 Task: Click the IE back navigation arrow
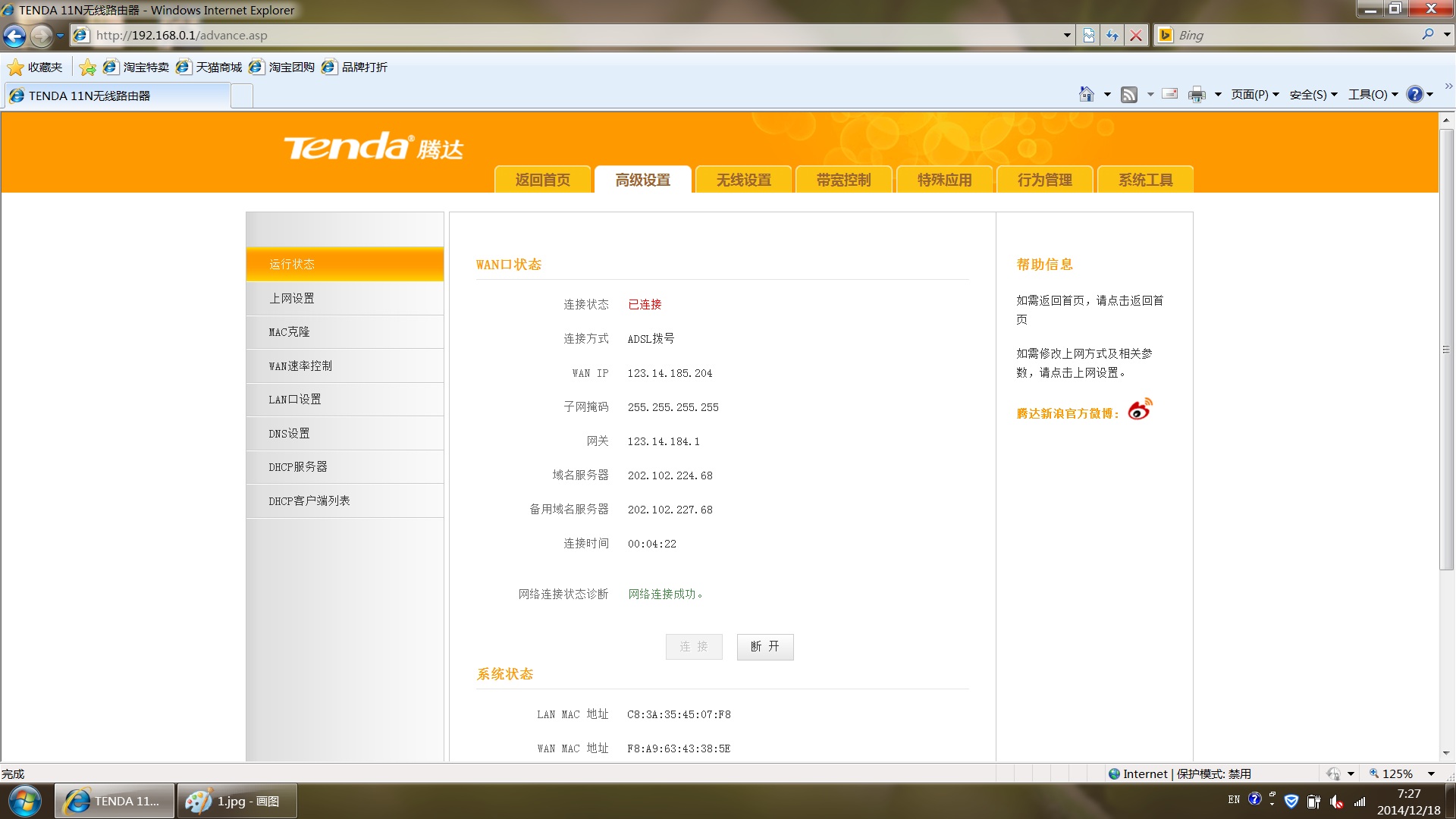click(14, 35)
